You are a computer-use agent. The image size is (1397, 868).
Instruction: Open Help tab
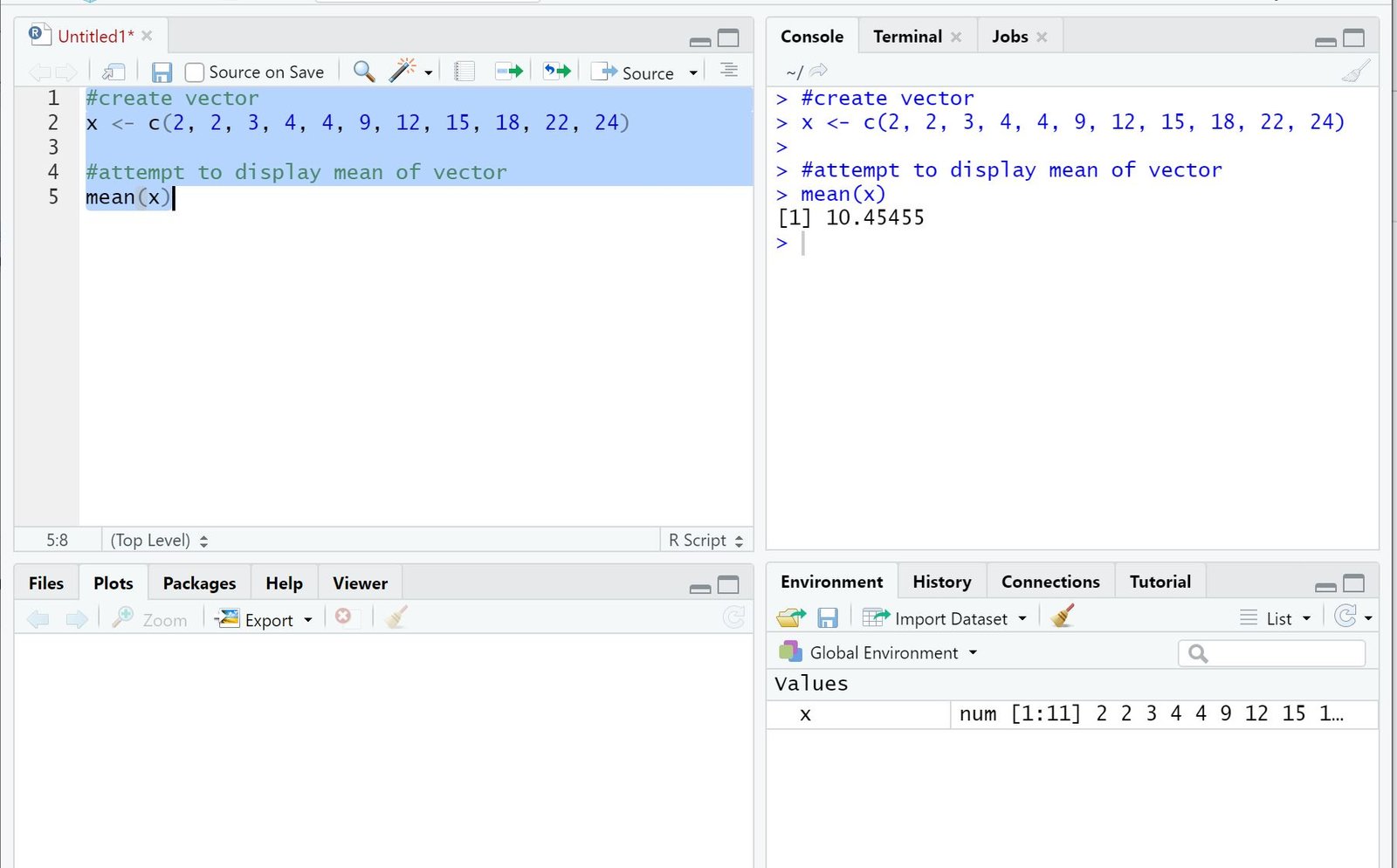284,583
